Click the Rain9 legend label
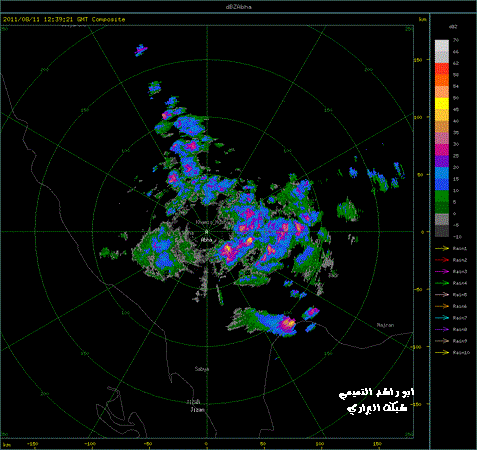The image size is (477, 450). coord(460,341)
